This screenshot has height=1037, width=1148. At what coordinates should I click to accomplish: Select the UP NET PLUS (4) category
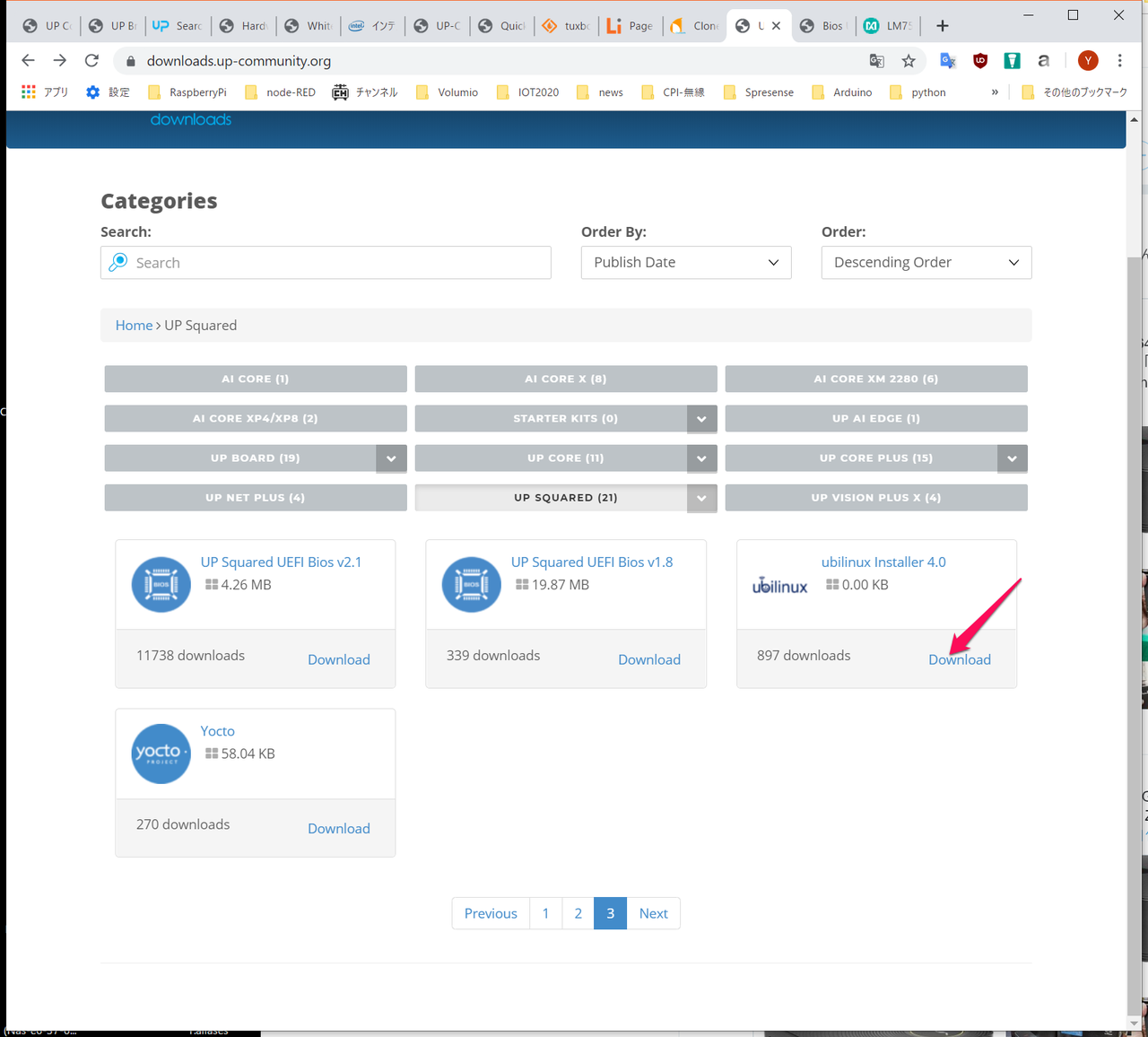tap(256, 497)
